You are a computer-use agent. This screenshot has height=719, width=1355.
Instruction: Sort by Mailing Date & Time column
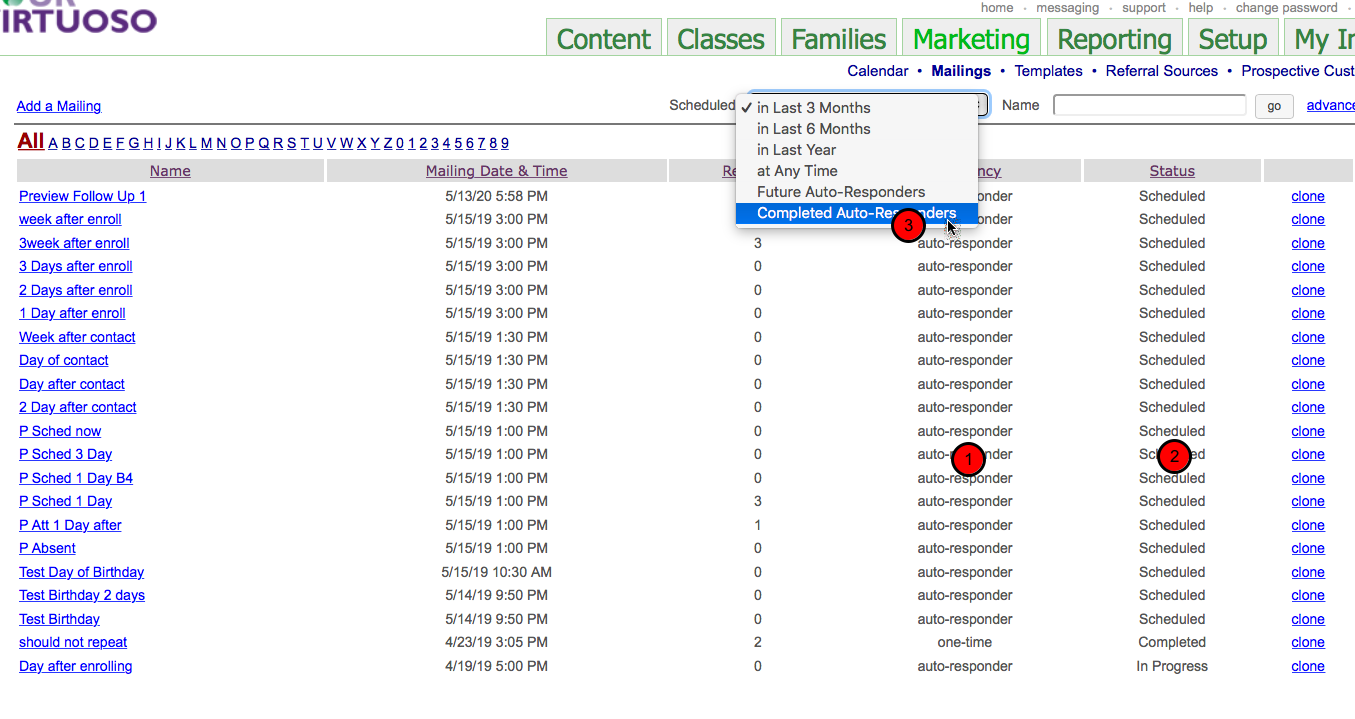(x=496, y=171)
